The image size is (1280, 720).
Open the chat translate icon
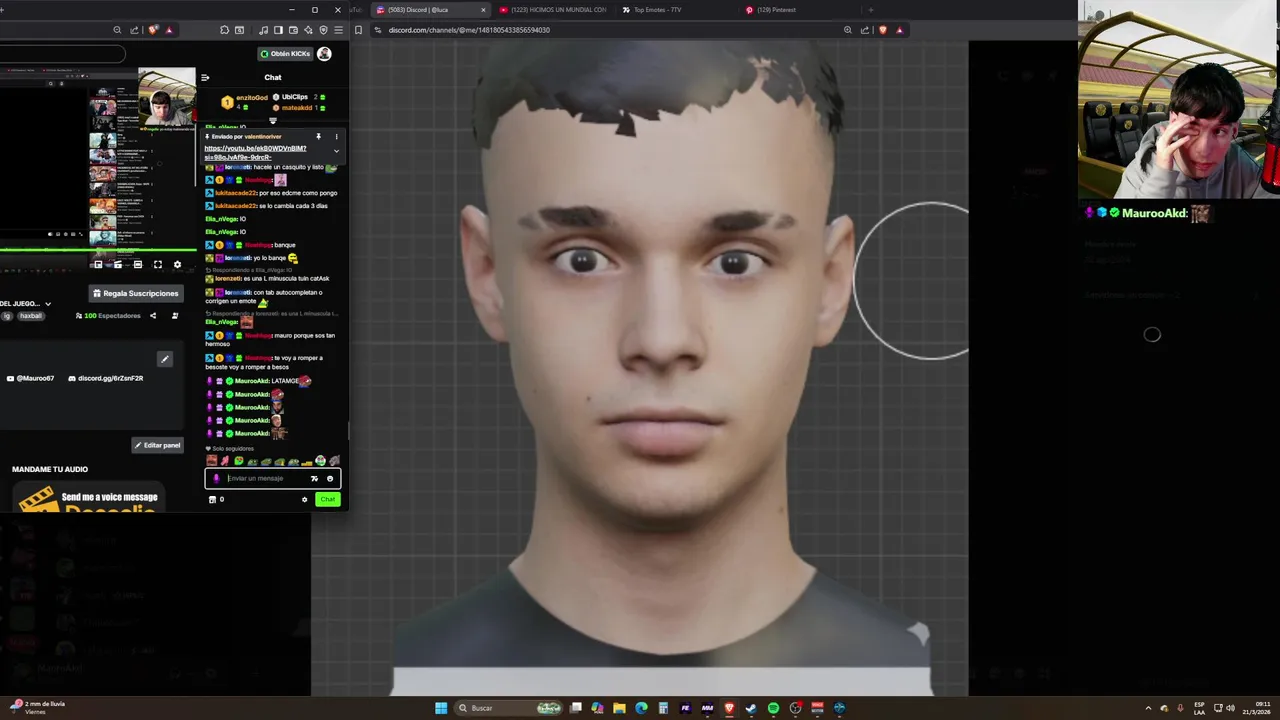pos(314,478)
